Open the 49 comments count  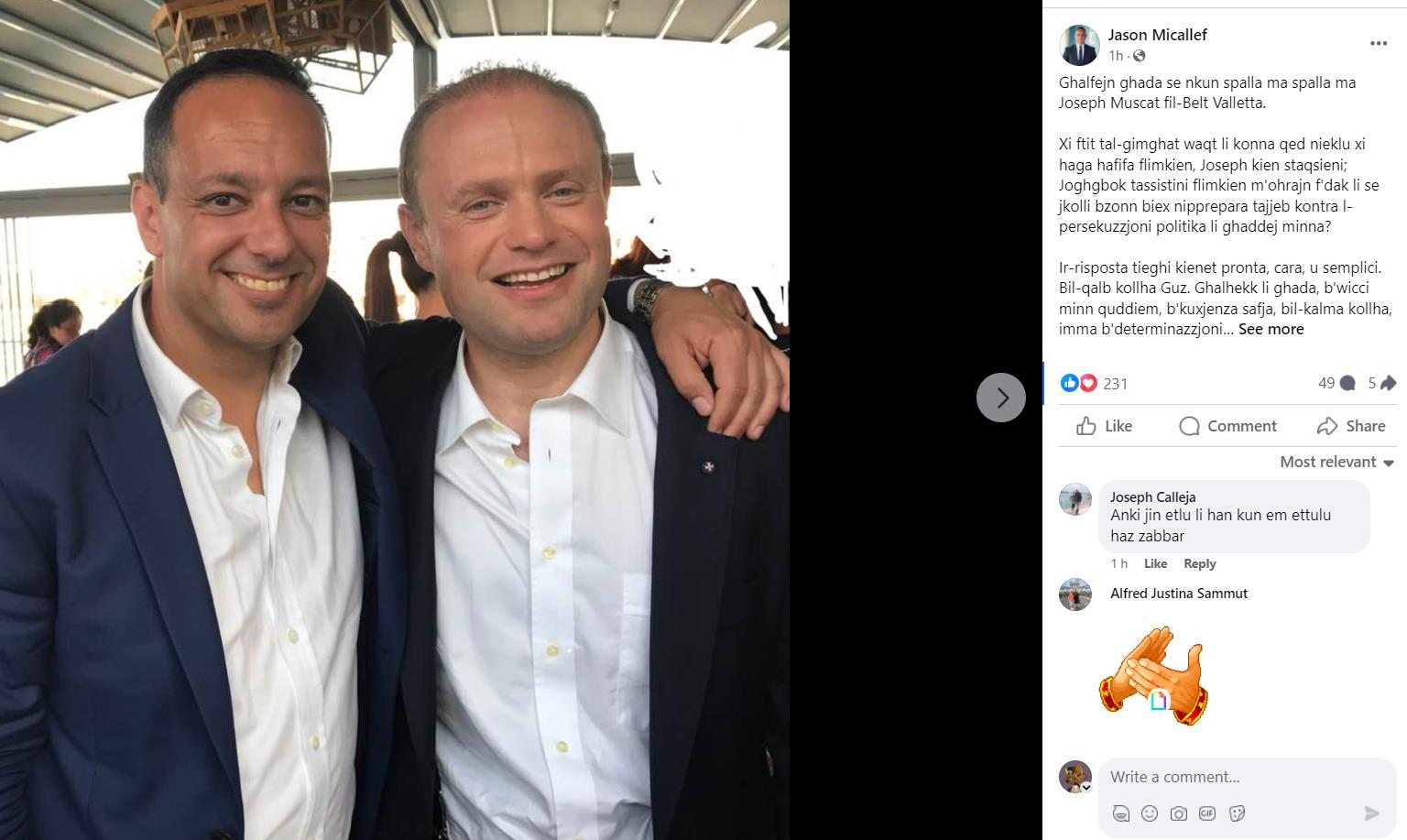point(1336,383)
